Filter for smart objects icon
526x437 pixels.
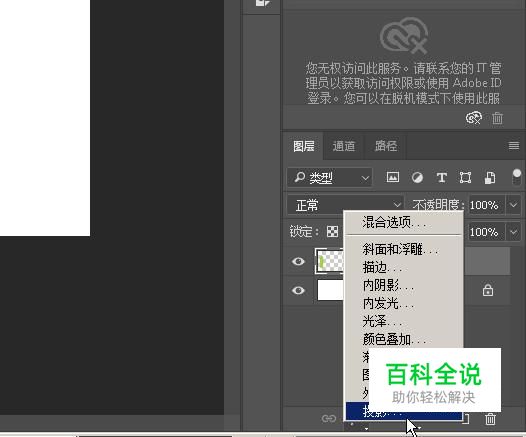(x=490, y=177)
